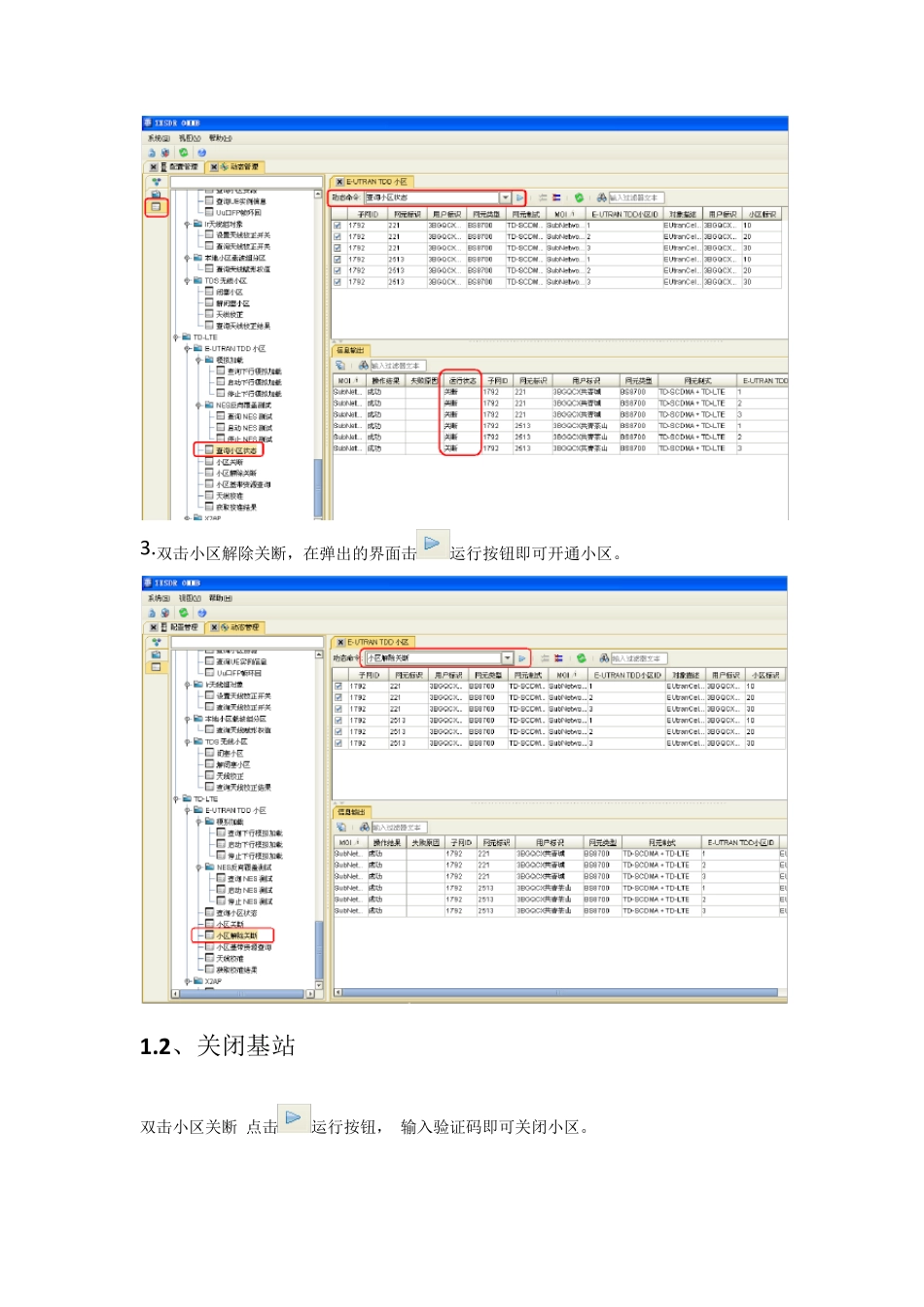924x1307 pixels.
Task: Click middle sidebar icon in upper screenshot
Action: point(156,194)
